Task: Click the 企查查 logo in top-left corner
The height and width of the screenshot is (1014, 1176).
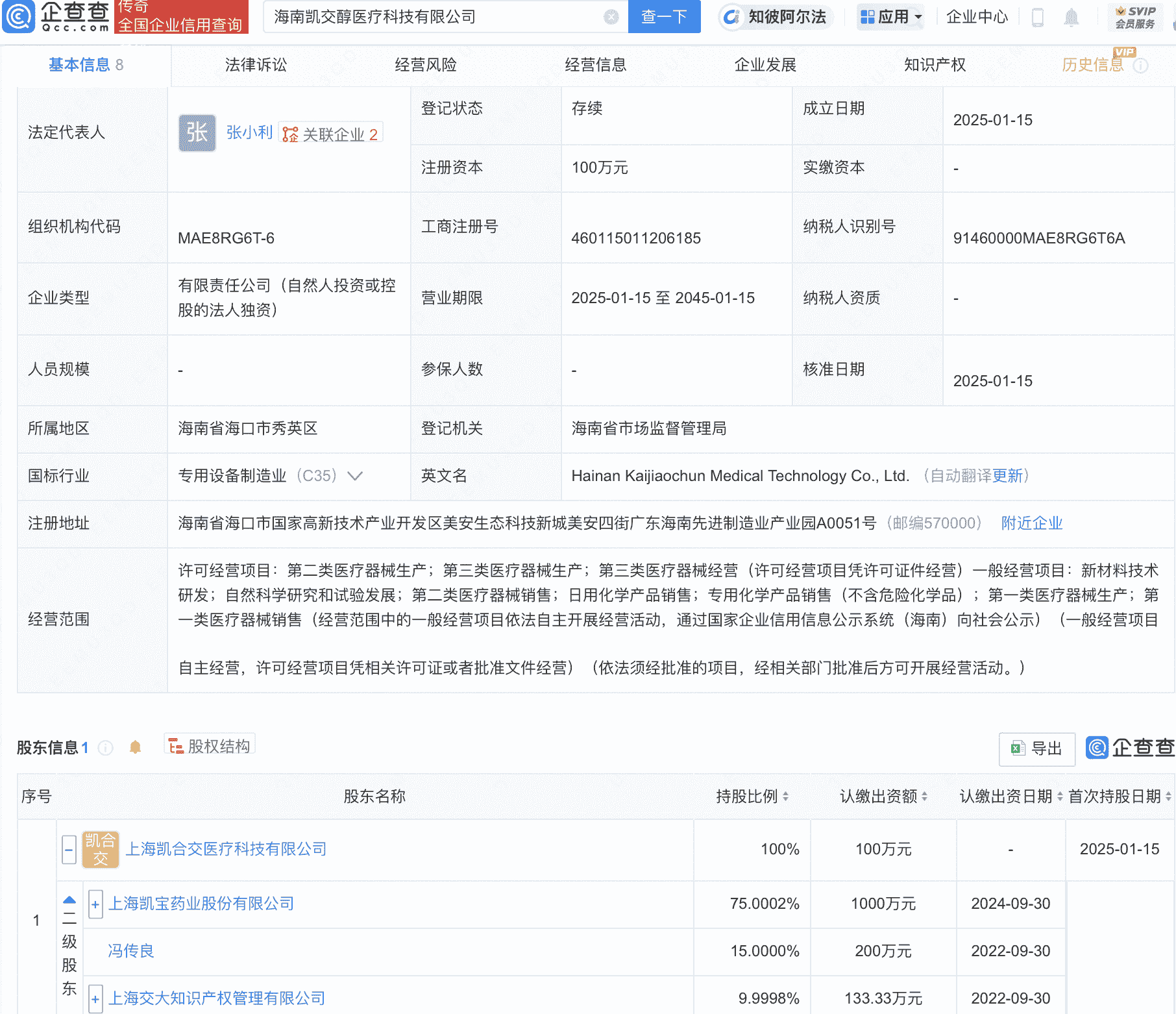Action: (55, 18)
